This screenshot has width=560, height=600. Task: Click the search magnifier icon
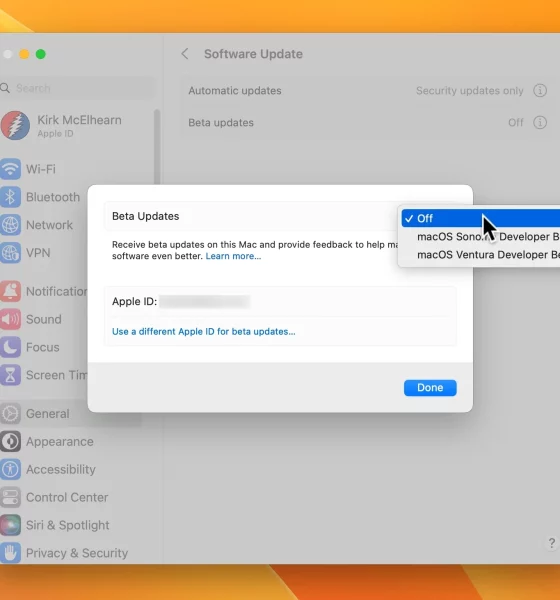[5, 88]
